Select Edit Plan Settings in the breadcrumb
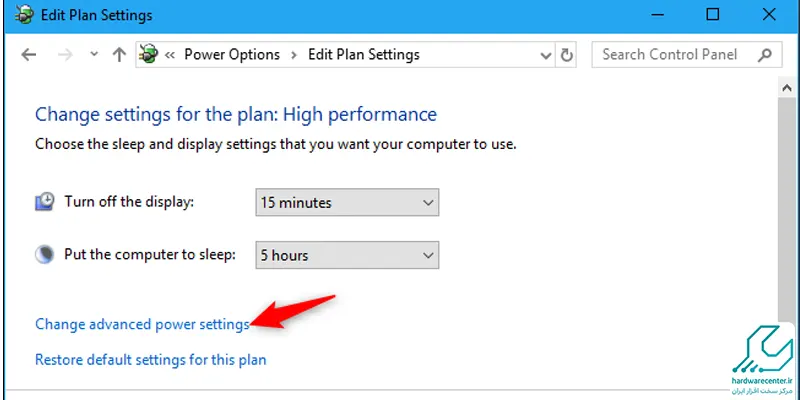800x400 pixels. [x=364, y=55]
